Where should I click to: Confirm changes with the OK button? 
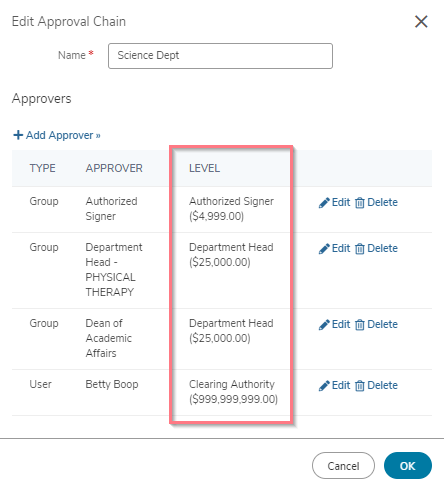tap(408, 465)
